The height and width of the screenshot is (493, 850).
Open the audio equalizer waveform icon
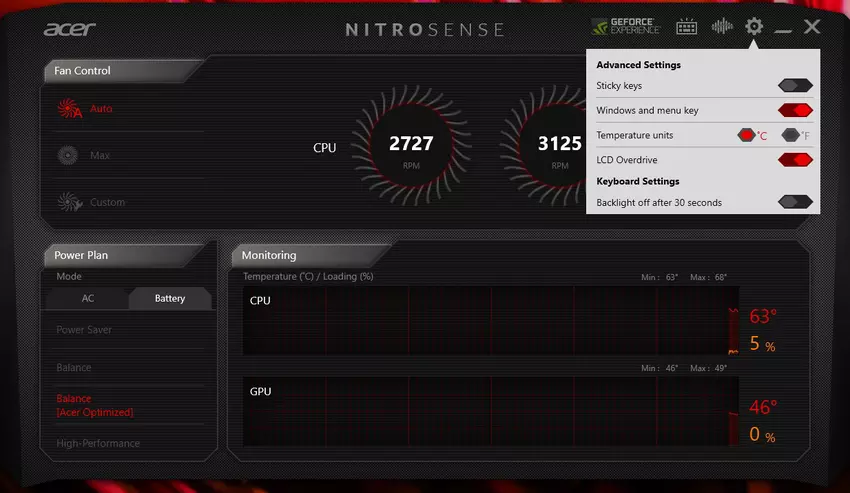721,27
